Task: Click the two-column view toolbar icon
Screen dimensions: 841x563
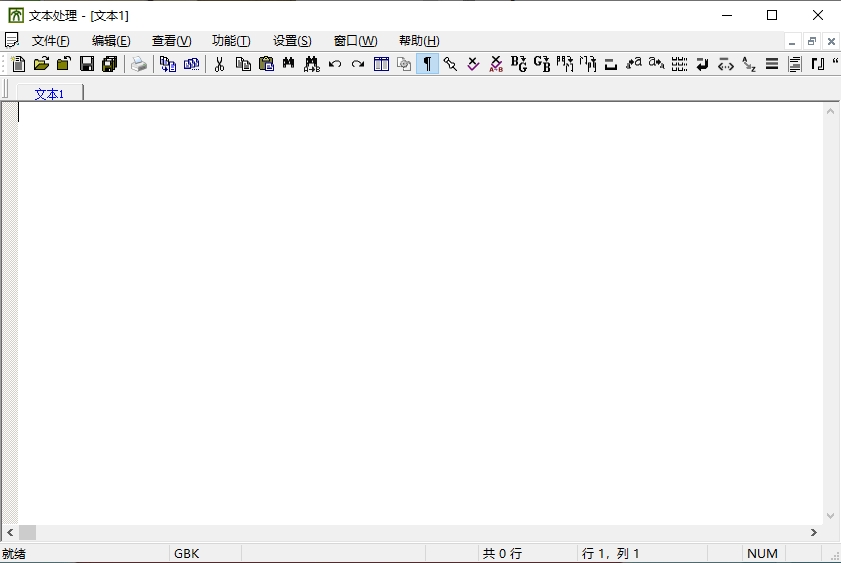Action: [381, 64]
